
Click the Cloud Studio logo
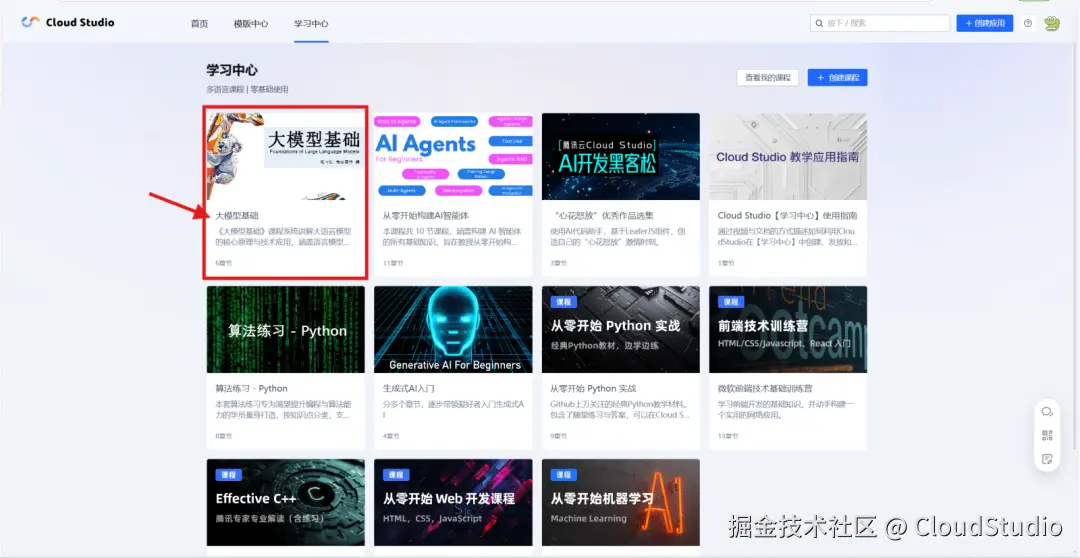[68, 22]
